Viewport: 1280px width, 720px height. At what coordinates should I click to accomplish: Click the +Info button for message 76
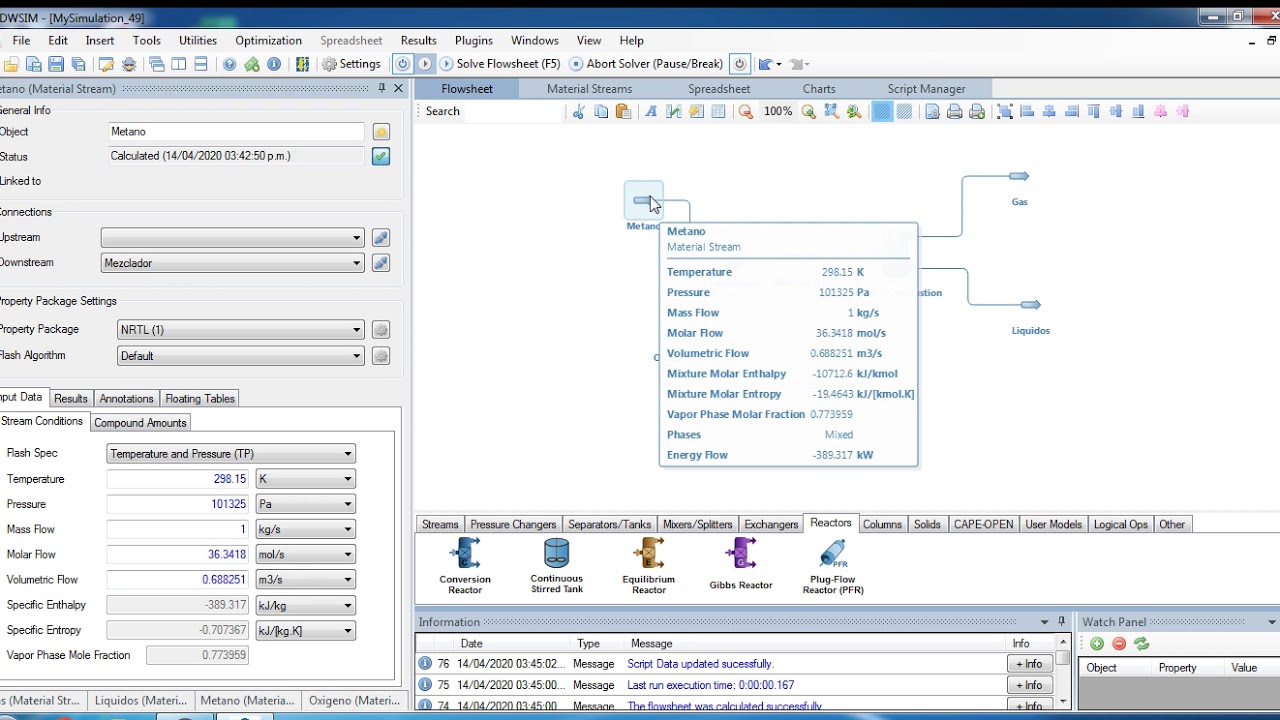click(x=1028, y=664)
